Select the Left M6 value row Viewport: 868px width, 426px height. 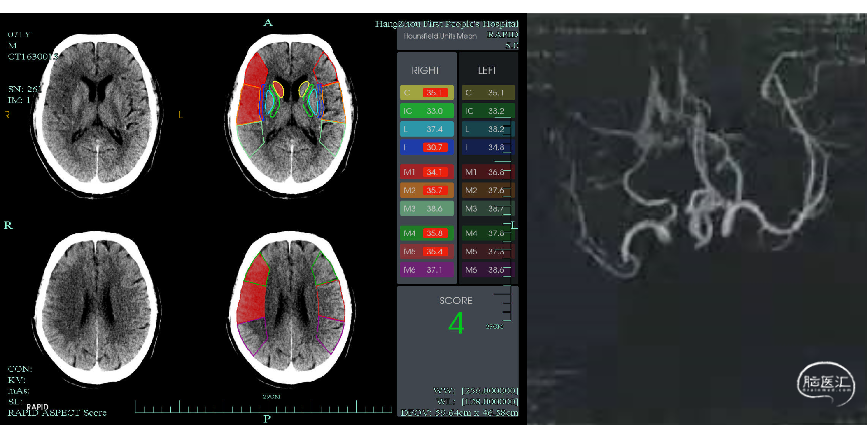pyautogui.click(x=487, y=270)
